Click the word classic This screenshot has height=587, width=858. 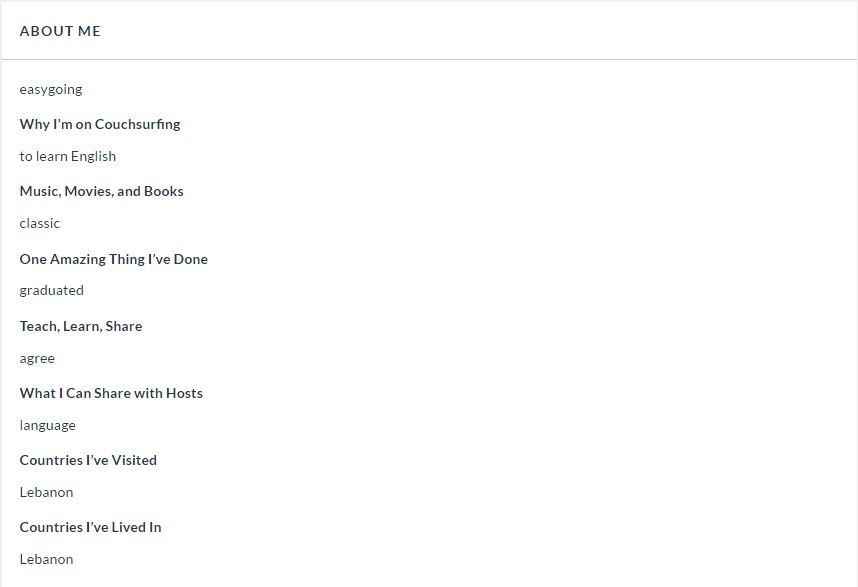(x=39, y=224)
